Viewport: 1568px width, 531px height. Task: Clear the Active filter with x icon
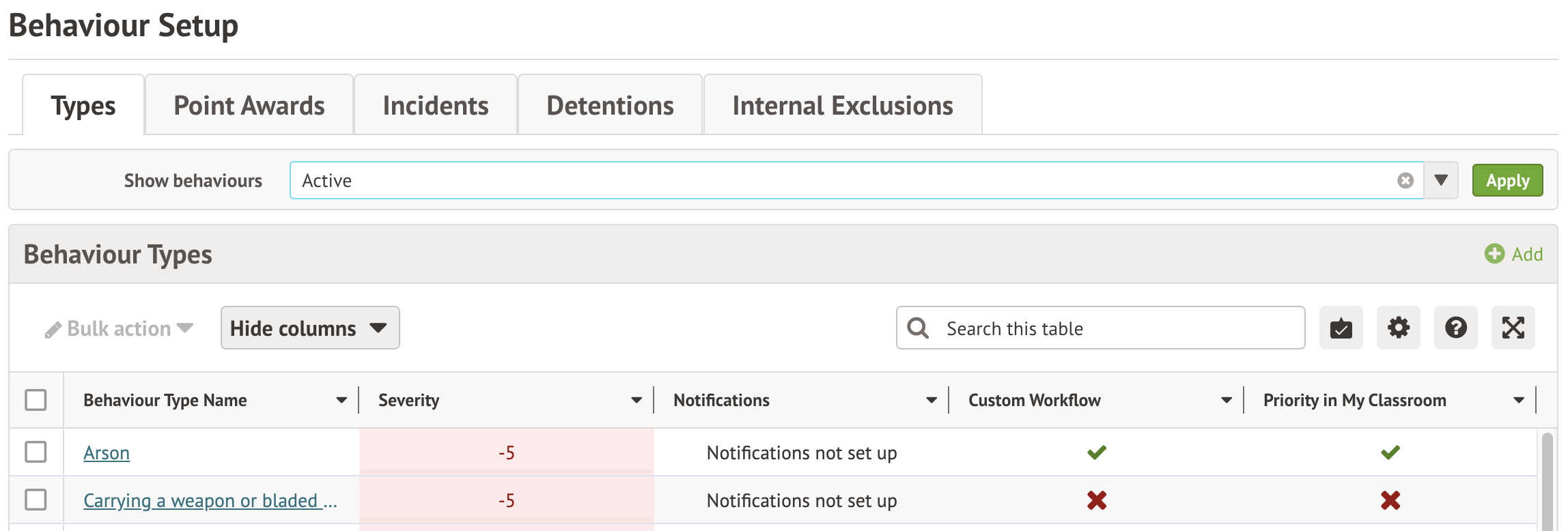1405,180
